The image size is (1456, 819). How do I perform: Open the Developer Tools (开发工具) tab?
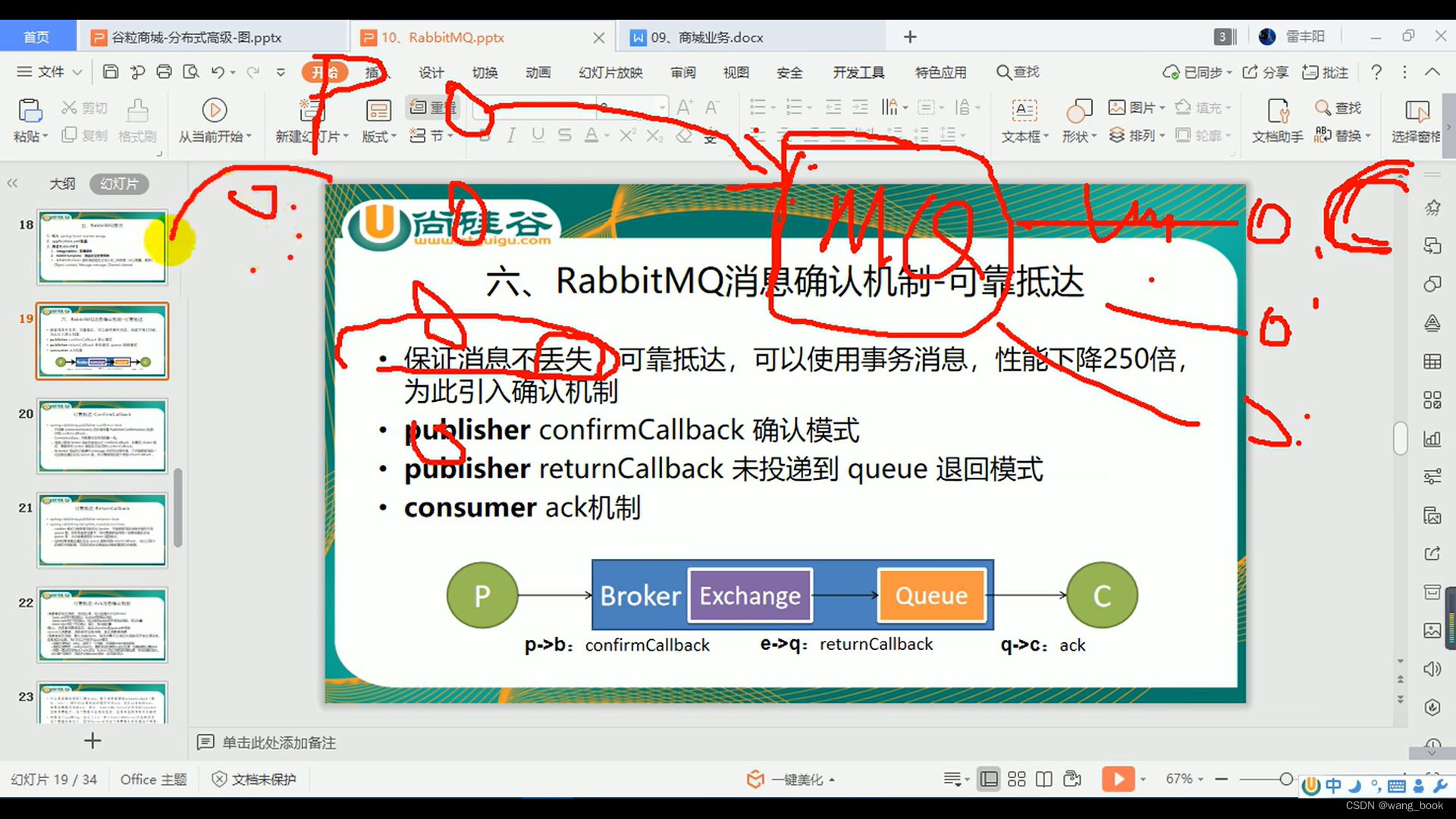point(858,72)
